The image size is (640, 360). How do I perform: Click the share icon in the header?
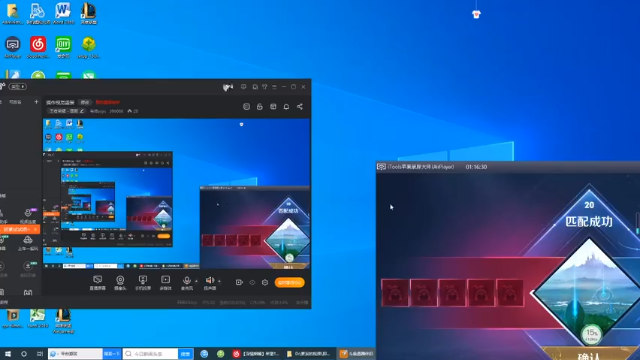click(x=300, y=107)
